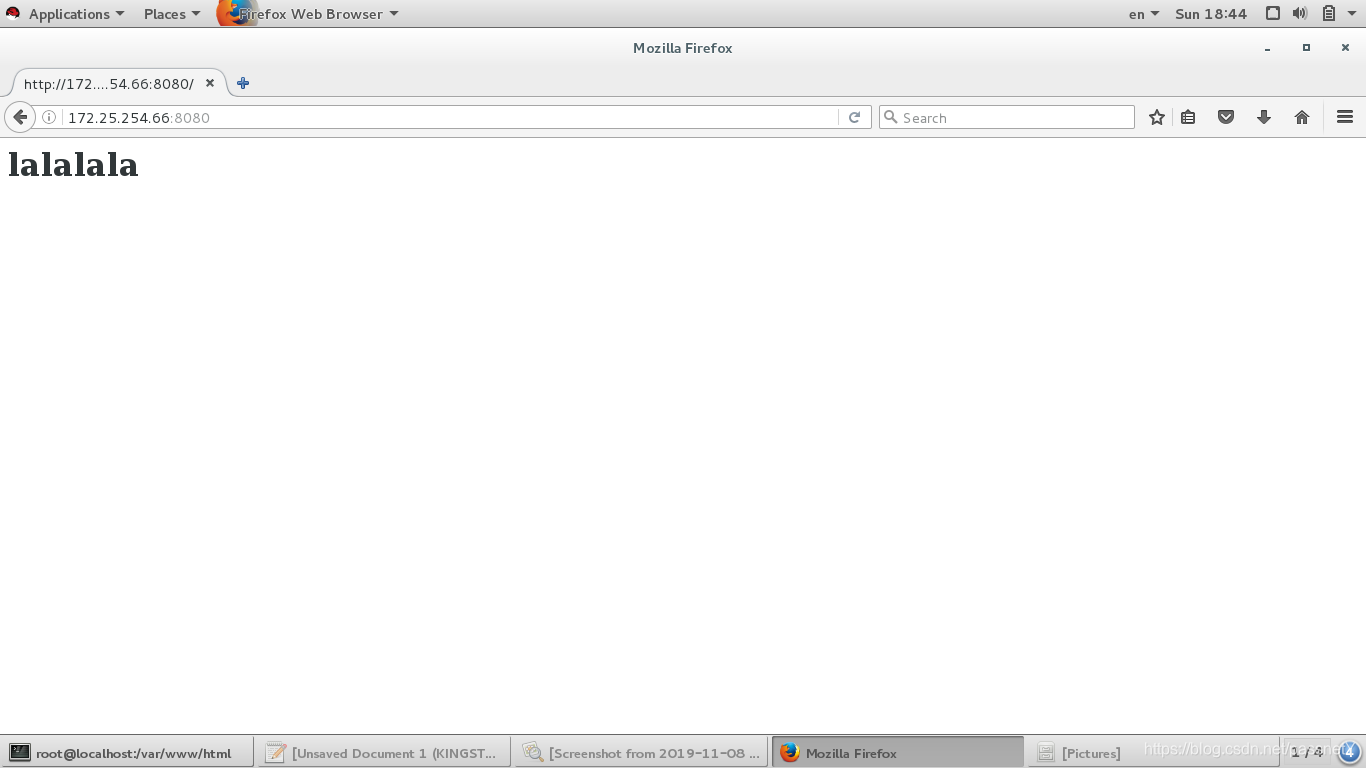The height and width of the screenshot is (768, 1366).
Task: Show site information icon in URL bar
Action: tap(49, 117)
